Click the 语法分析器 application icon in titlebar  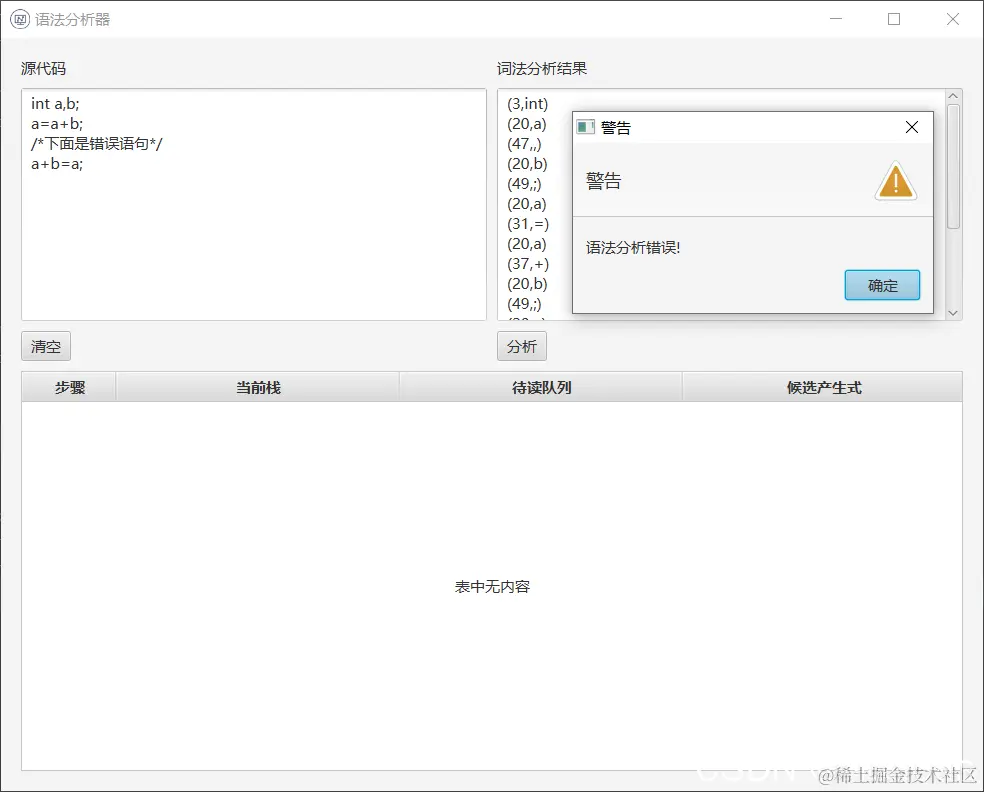[18, 18]
